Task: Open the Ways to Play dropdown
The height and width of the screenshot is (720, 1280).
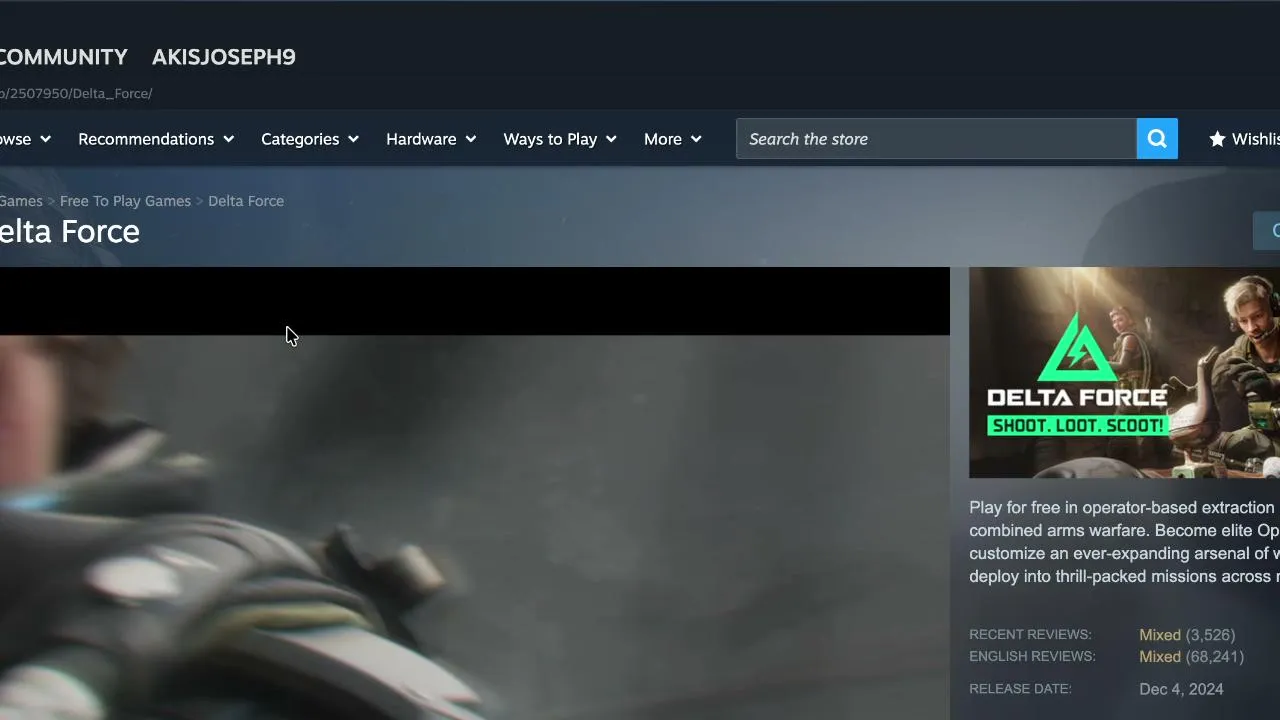Action: pos(560,139)
